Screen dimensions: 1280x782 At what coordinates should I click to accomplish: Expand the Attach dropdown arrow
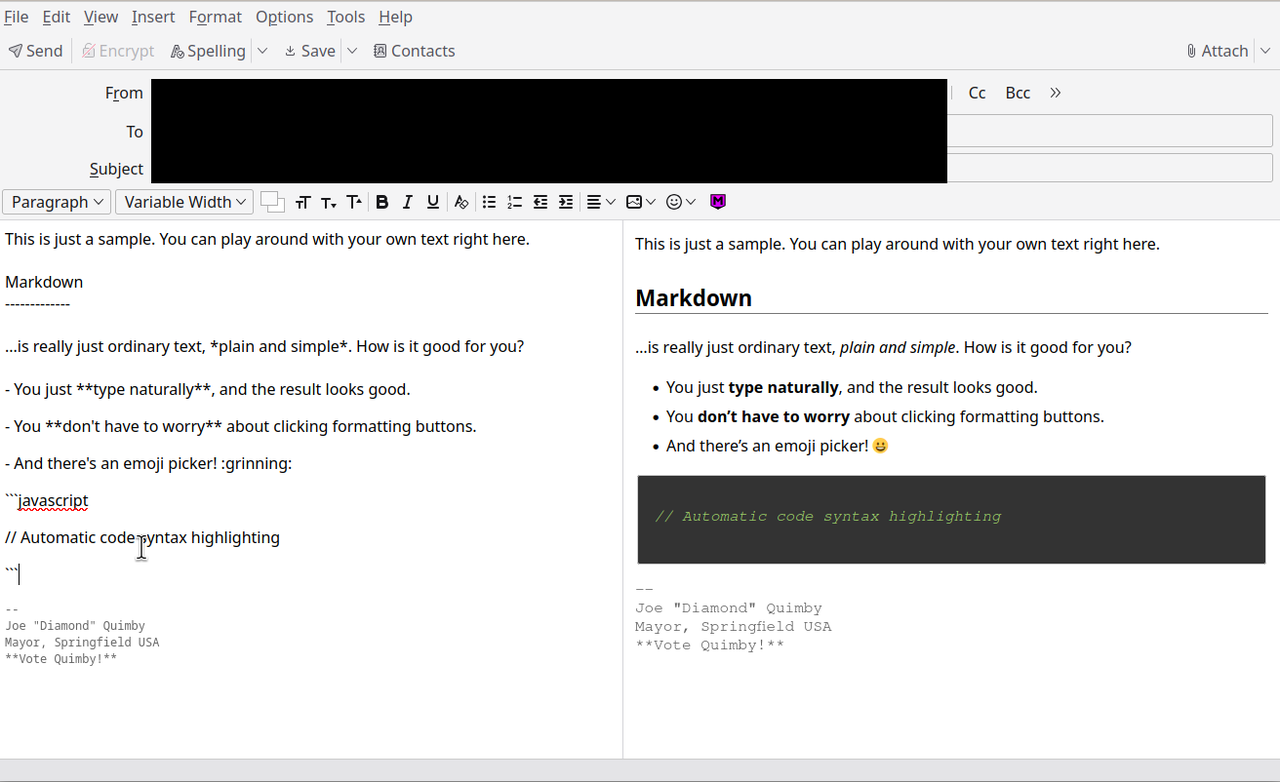1265,51
